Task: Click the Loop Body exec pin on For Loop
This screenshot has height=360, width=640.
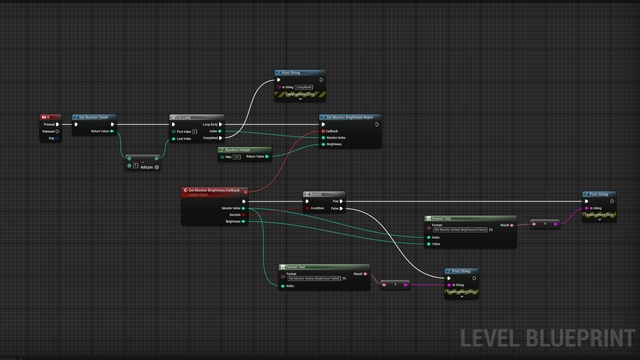Action: (220, 124)
